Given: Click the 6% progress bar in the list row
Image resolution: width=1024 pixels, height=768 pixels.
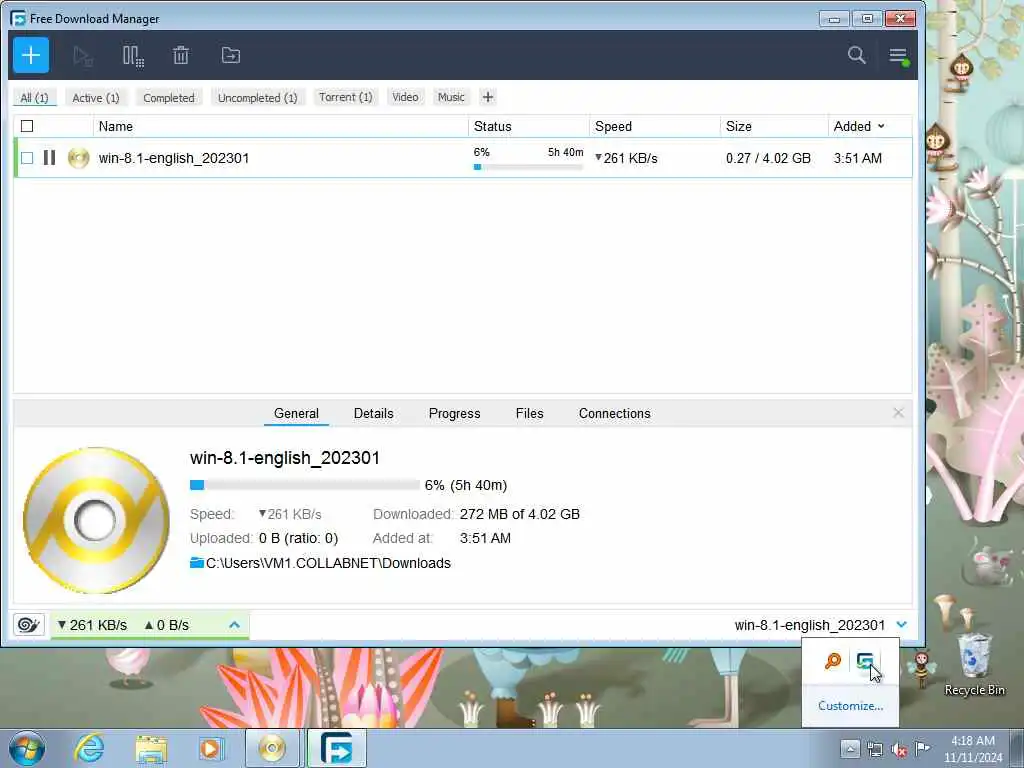Looking at the screenshot, I should coord(528,167).
